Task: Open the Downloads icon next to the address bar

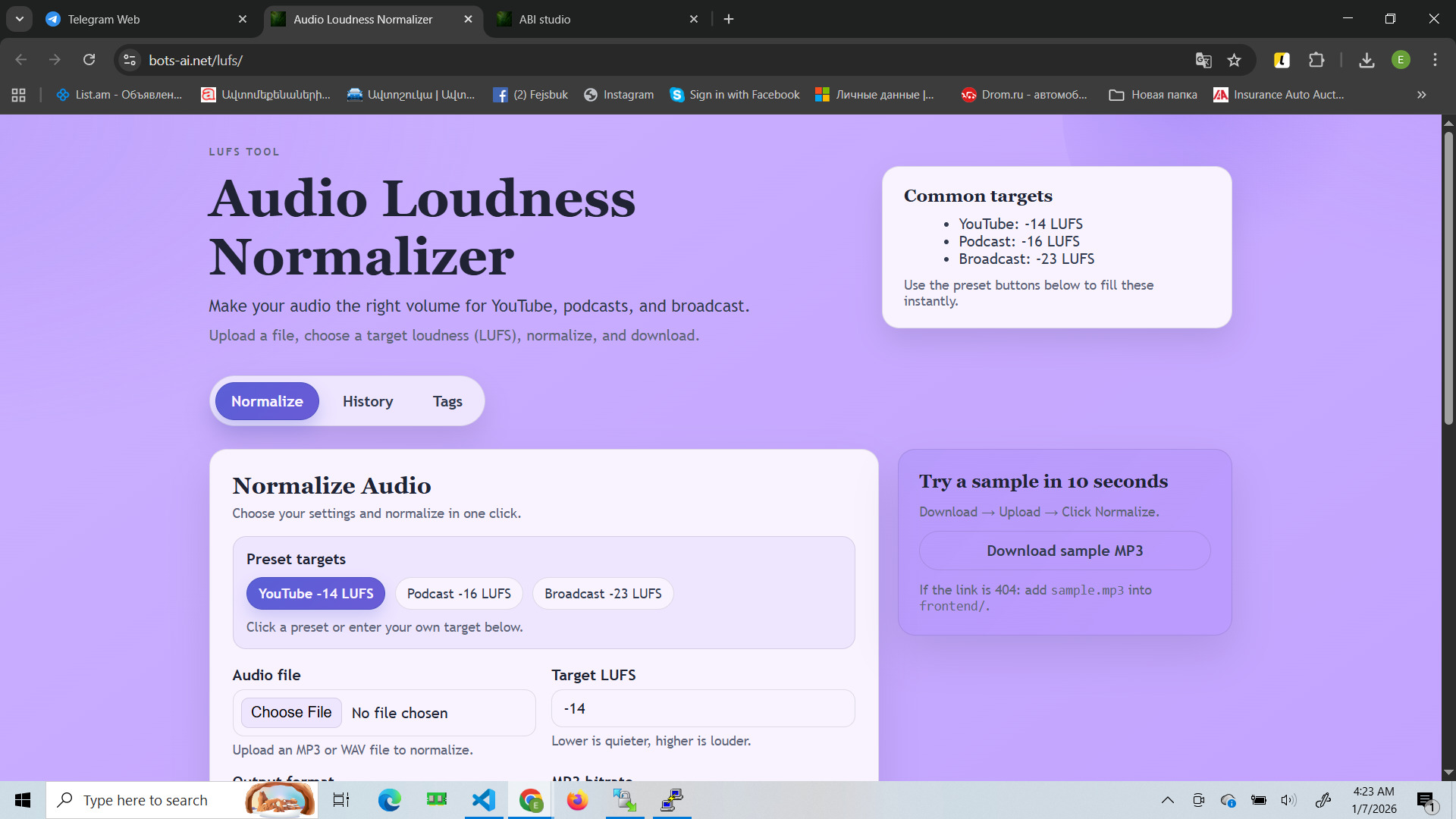Action: pos(1367,60)
